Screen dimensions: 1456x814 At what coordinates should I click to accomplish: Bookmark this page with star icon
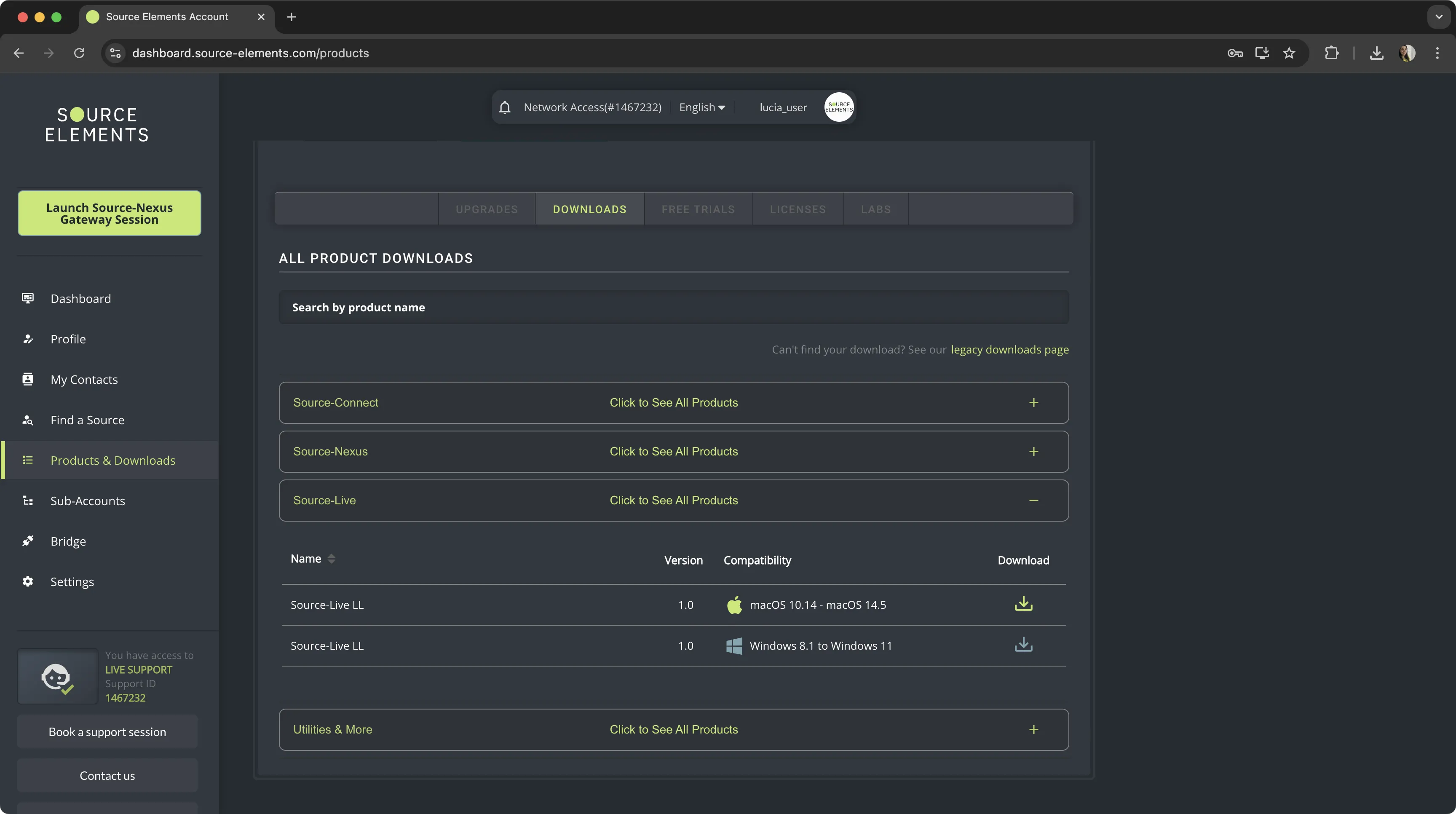1289,53
